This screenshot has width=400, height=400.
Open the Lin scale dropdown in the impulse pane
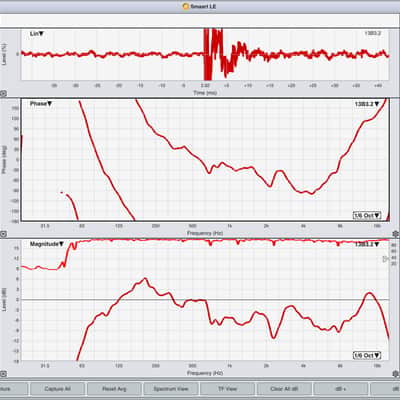click(37, 34)
